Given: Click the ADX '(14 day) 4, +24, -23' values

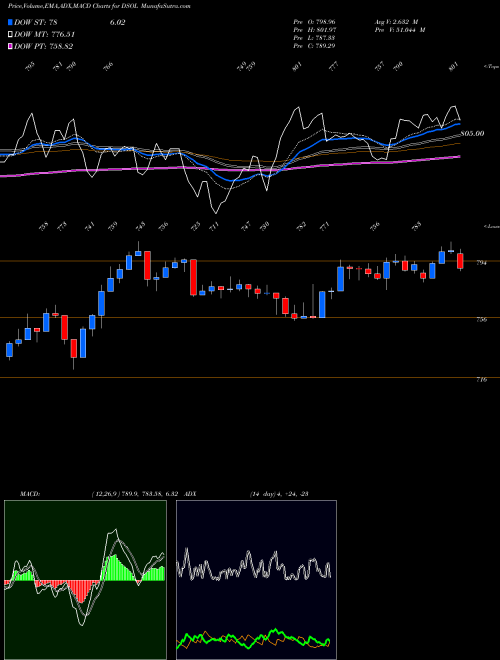Looking at the screenshot, I should (279, 494).
